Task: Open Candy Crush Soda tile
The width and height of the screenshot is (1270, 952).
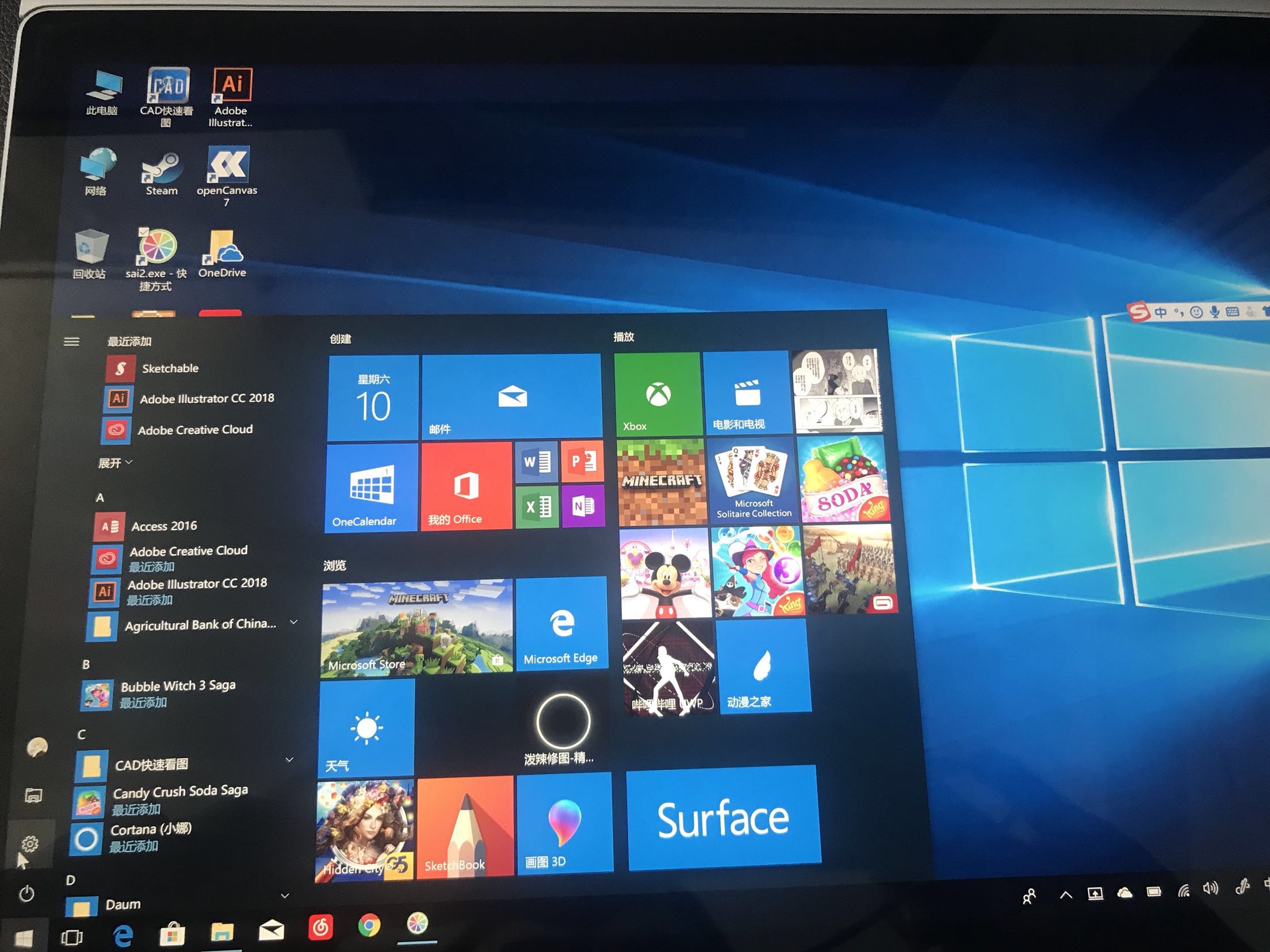Action: 843,479
